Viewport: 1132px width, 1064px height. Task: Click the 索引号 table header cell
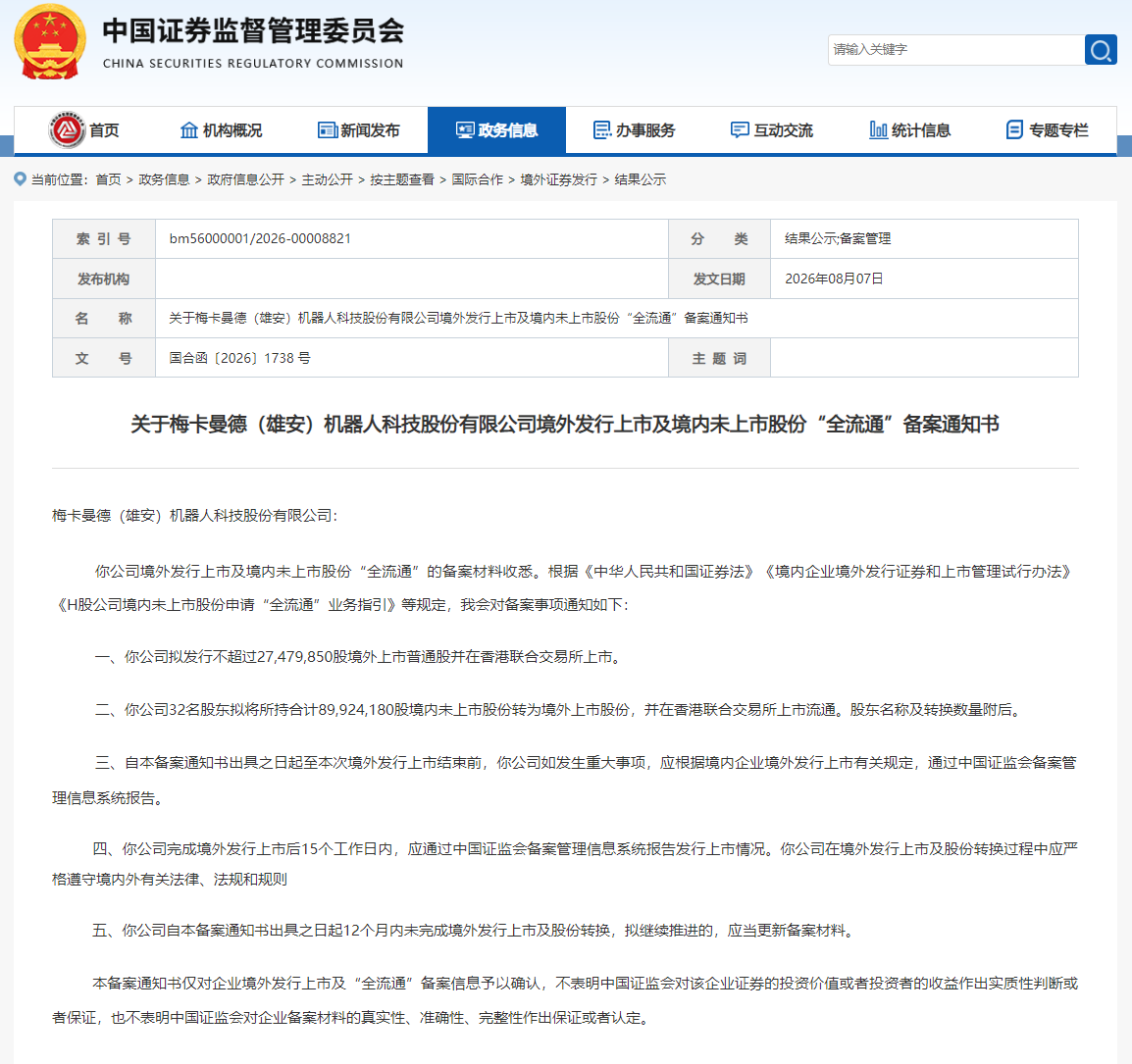[x=104, y=239]
